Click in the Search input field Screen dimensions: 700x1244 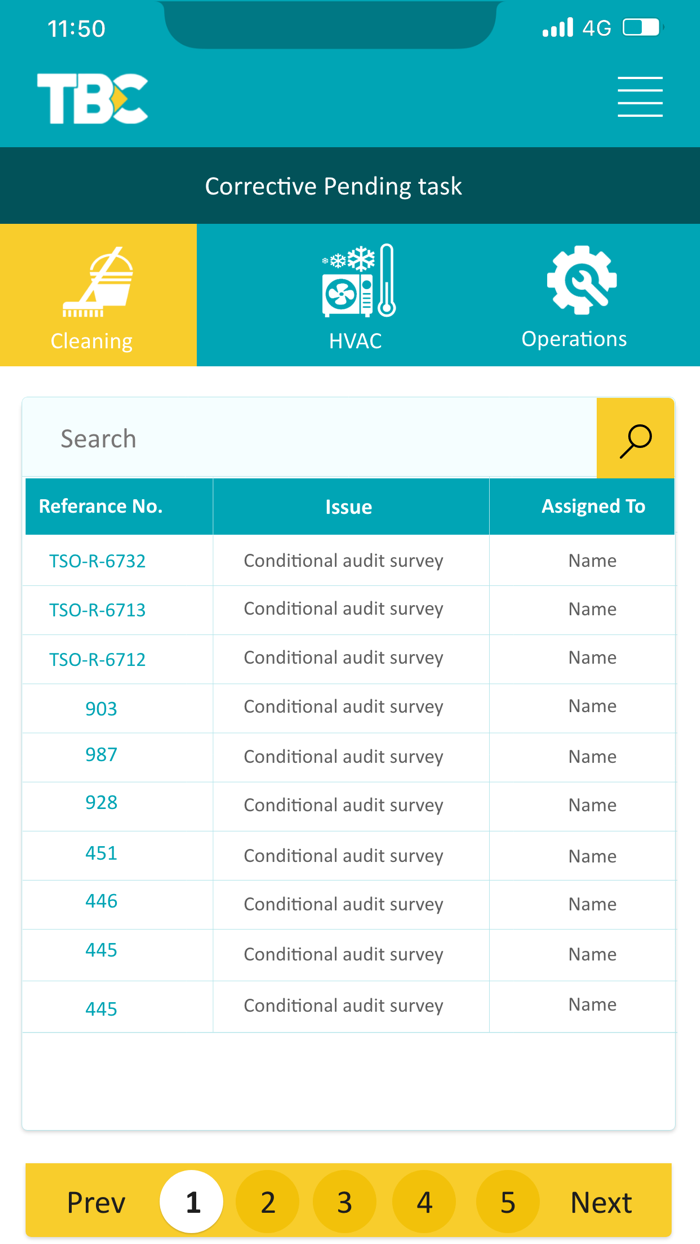(x=310, y=439)
